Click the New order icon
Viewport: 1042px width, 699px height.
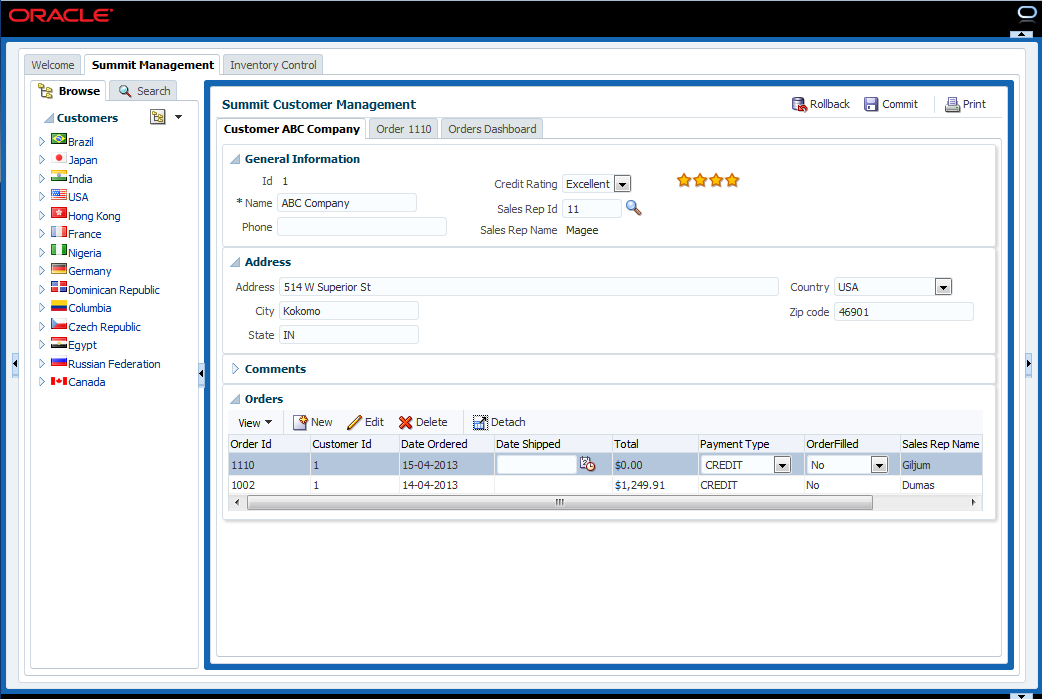click(300, 422)
